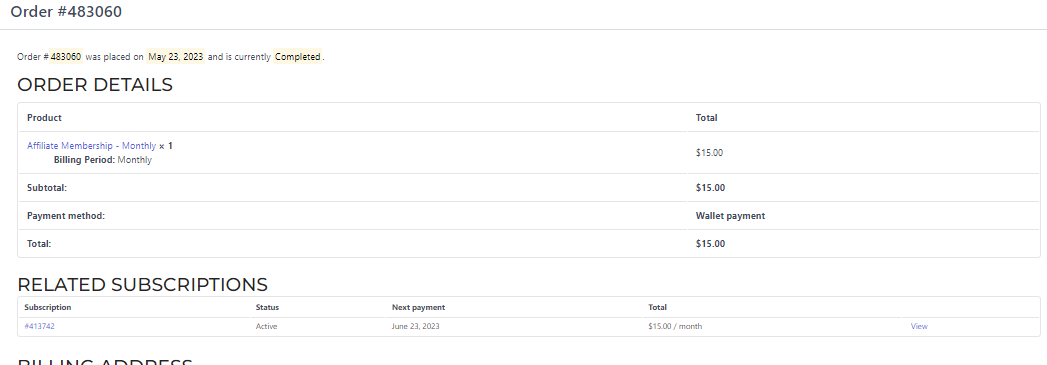Click the Active subscription status
The height and width of the screenshot is (365, 1047).
click(266, 326)
